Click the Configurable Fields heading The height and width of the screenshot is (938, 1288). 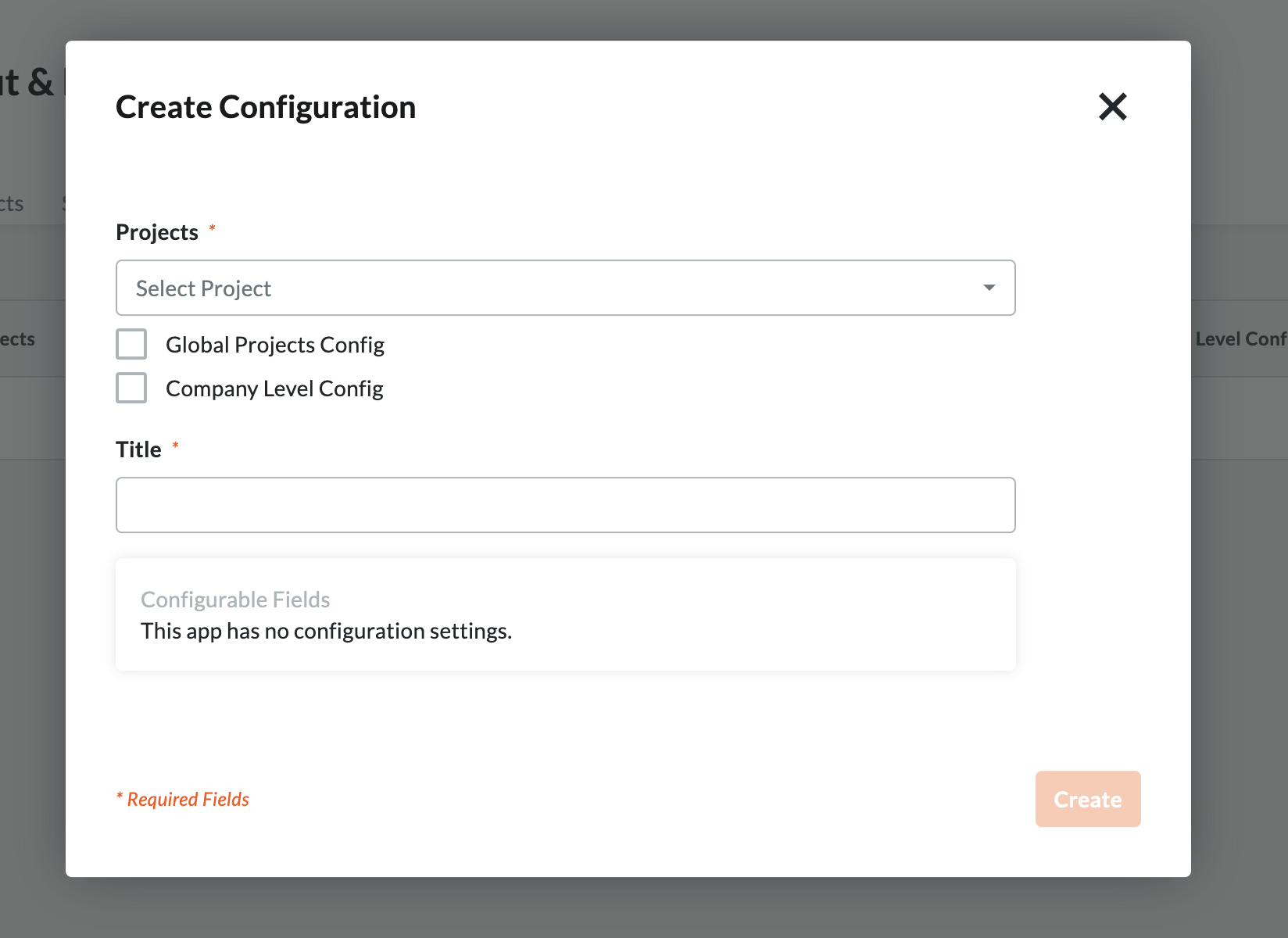(235, 600)
